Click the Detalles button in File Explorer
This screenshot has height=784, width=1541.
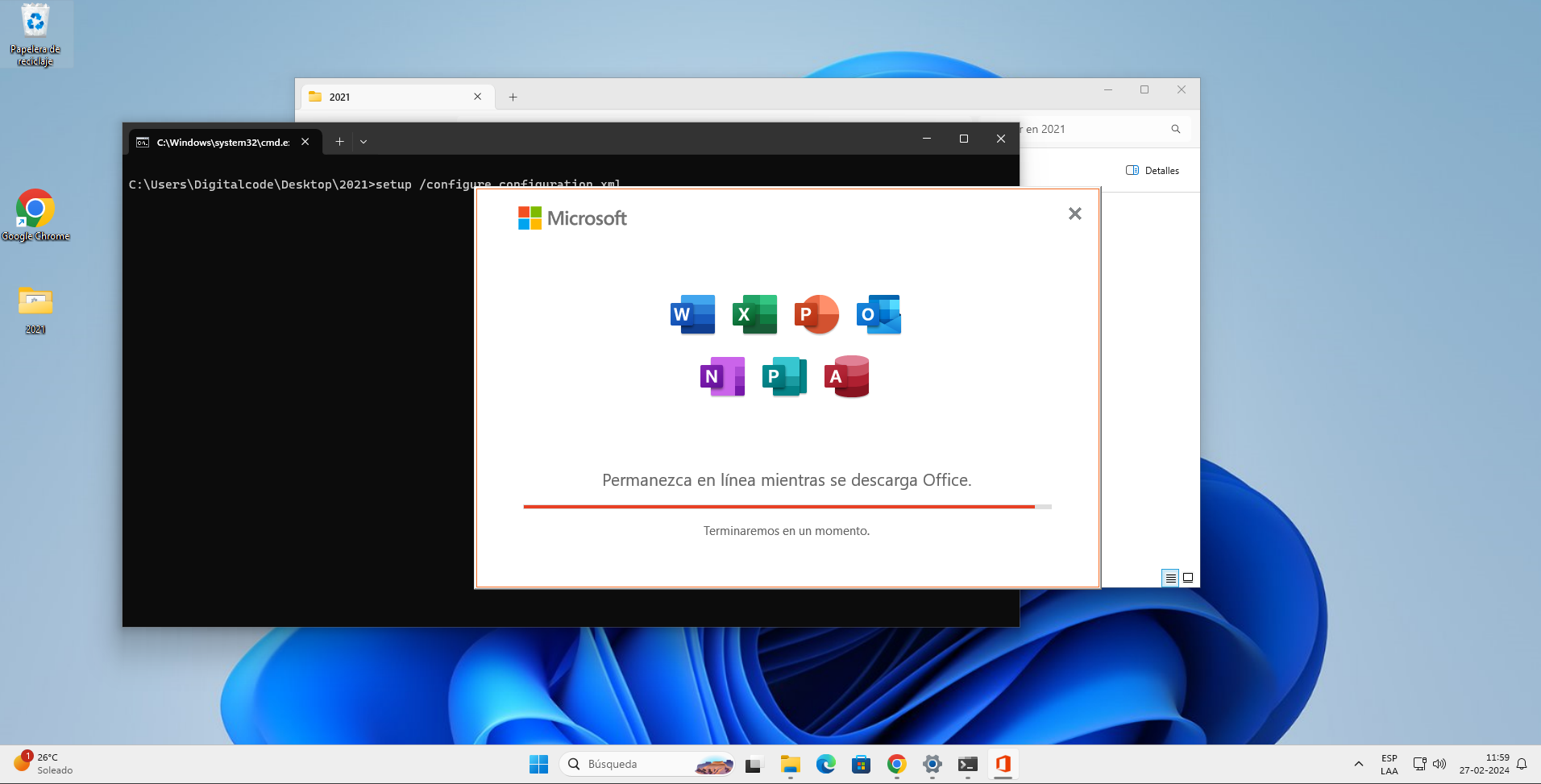1152,170
